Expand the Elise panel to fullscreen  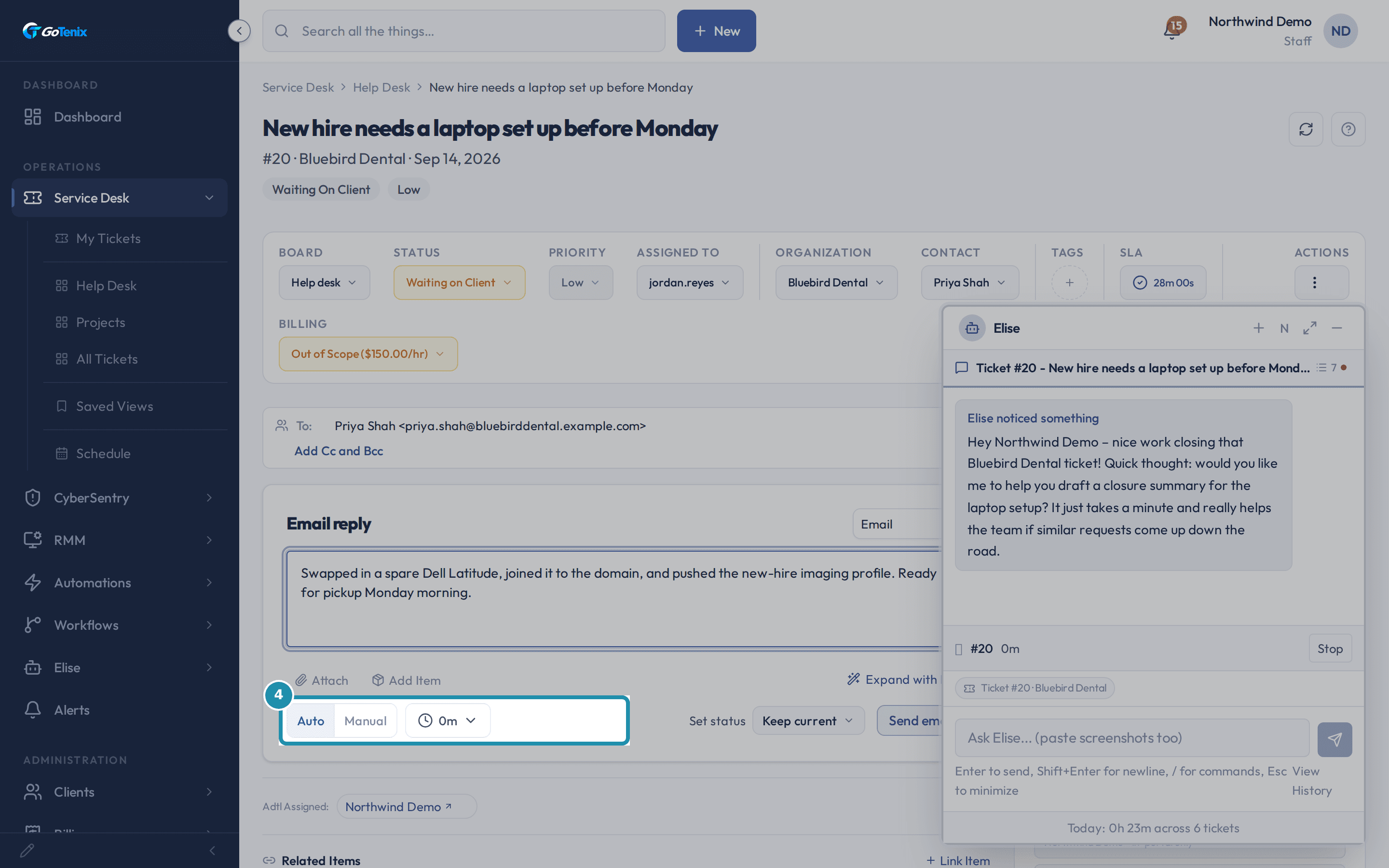tap(1310, 328)
